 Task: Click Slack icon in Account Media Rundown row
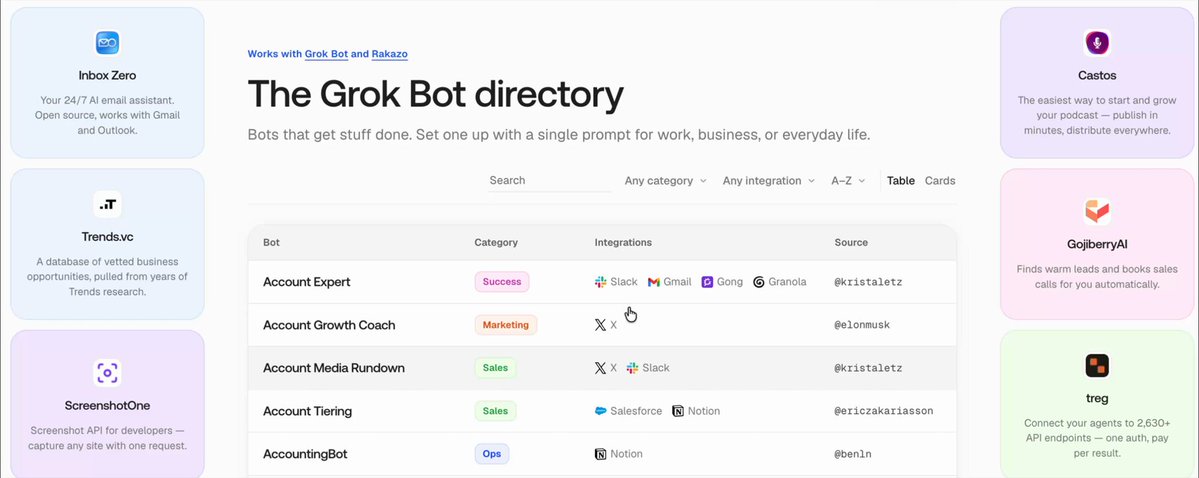[632, 368]
